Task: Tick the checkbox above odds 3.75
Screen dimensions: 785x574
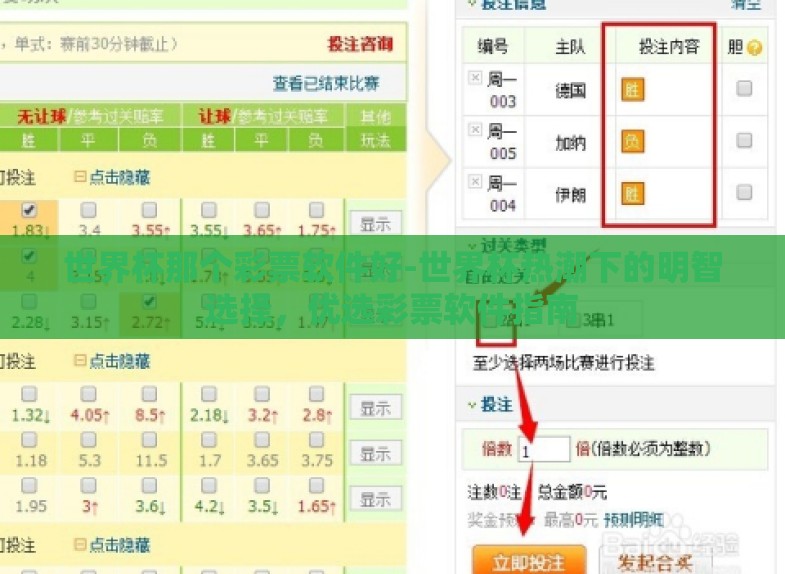Action: pyautogui.click(x=316, y=439)
